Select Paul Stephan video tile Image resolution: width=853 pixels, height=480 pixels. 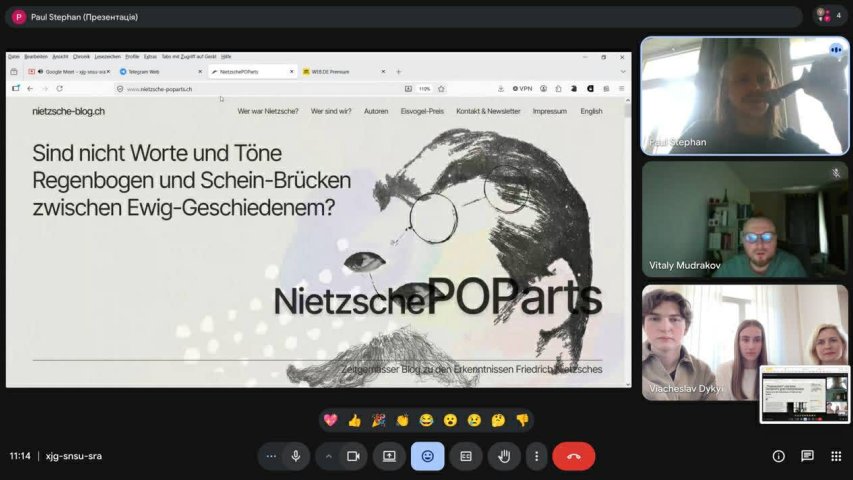[745, 96]
